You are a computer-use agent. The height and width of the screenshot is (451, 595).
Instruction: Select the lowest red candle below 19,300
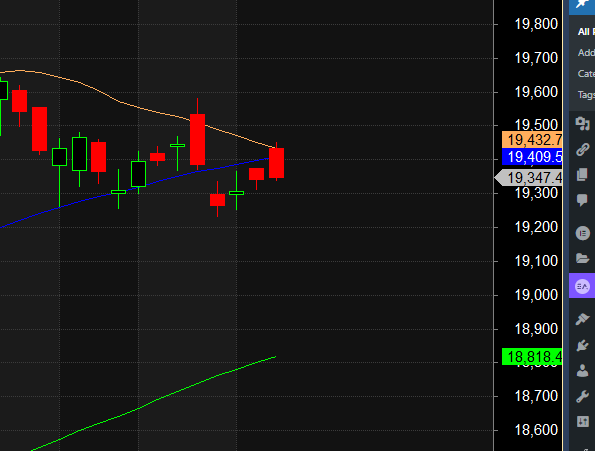(217, 200)
